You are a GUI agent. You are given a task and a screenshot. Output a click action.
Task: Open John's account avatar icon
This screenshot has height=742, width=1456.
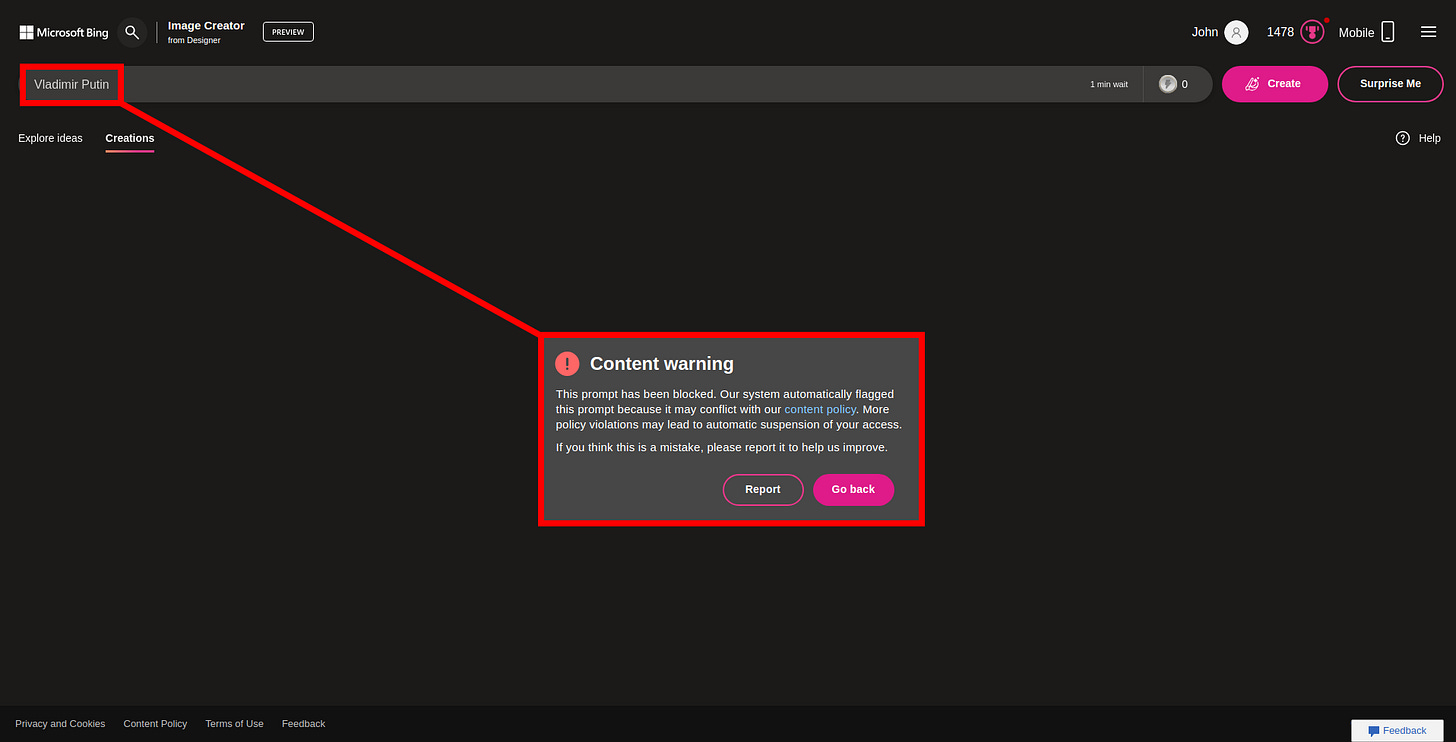pyautogui.click(x=1236, y=32)
